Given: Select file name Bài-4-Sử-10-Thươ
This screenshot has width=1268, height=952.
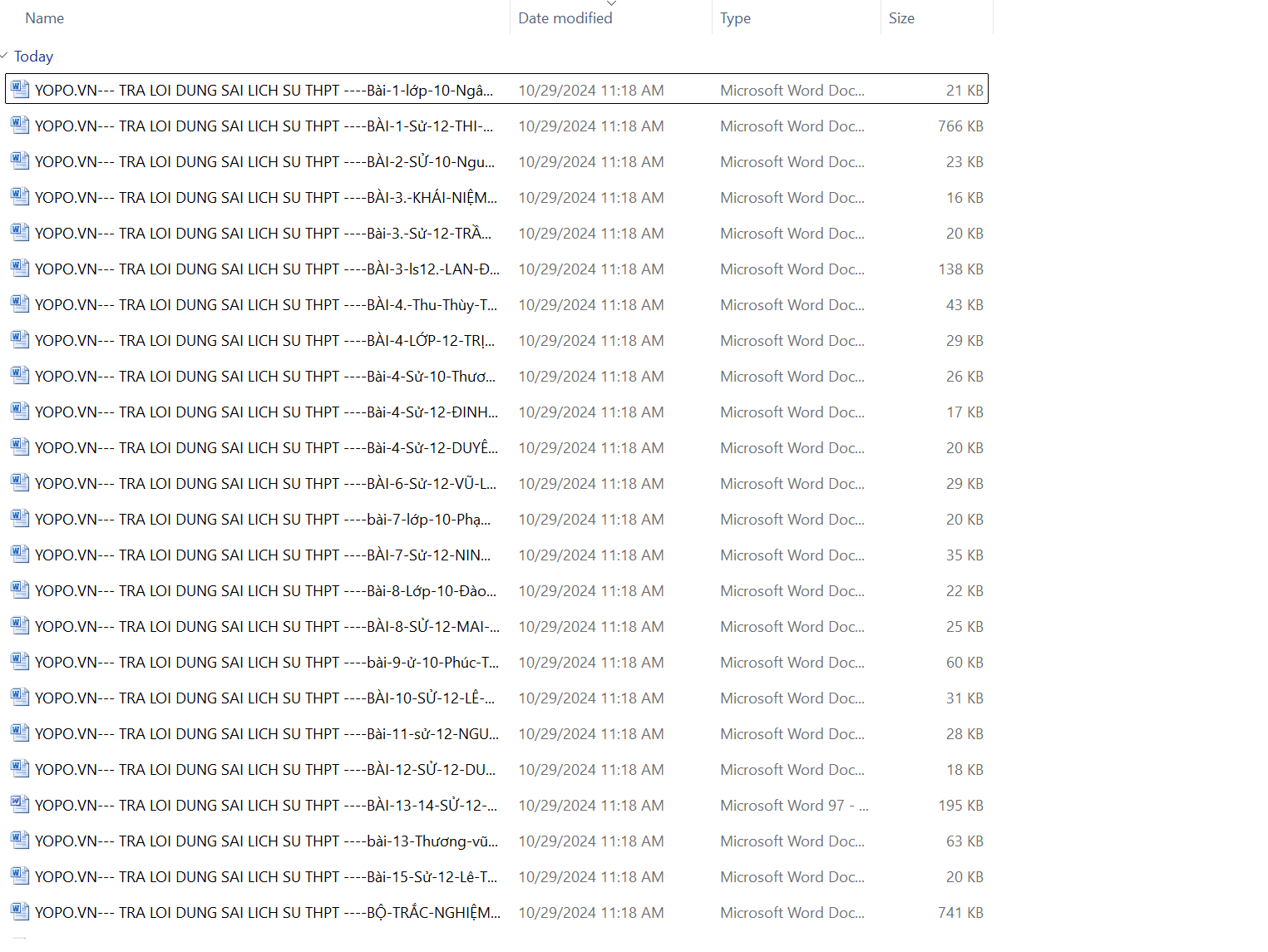Looking at the screenshot, I should point(265,376).
